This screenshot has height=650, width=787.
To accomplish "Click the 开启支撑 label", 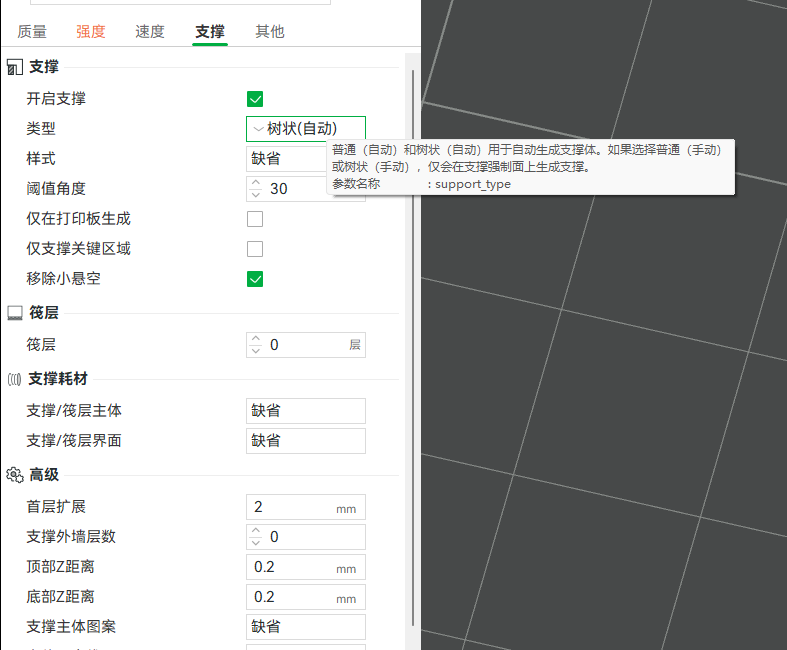I will point(56,99).
